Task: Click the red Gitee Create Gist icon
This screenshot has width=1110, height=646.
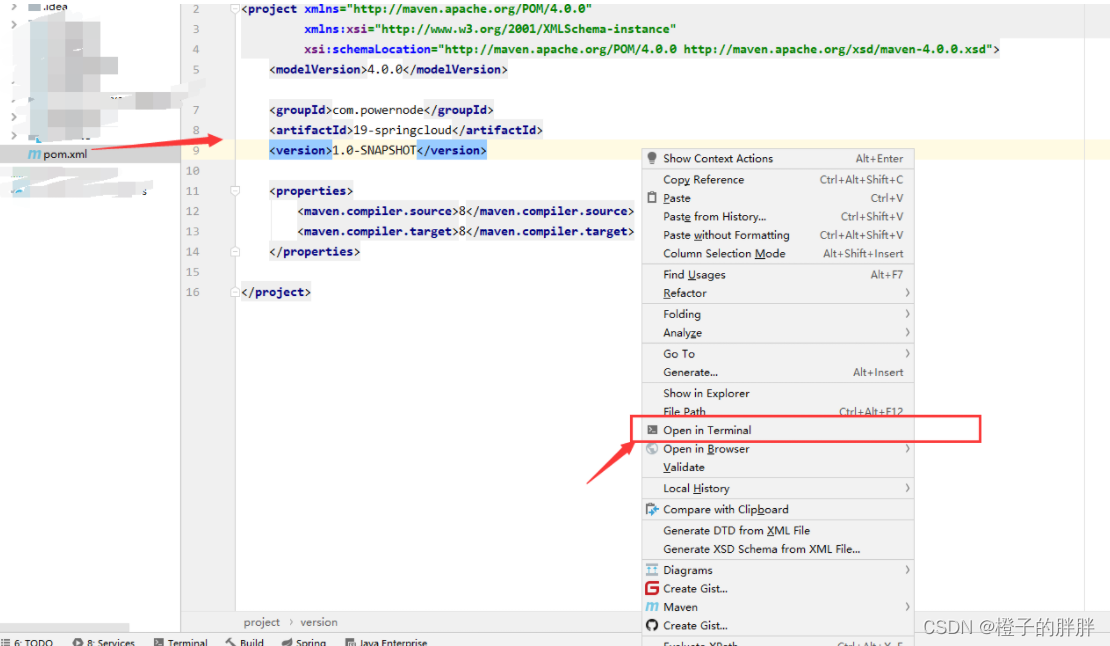Action: [652, 588]
